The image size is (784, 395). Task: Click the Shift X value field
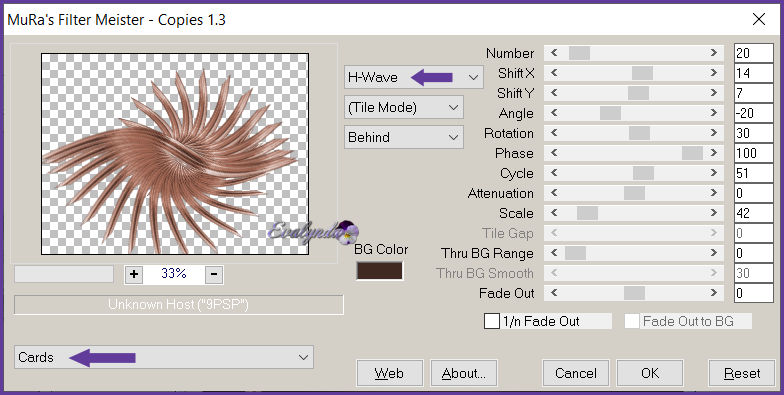click(x=754, y=73)
